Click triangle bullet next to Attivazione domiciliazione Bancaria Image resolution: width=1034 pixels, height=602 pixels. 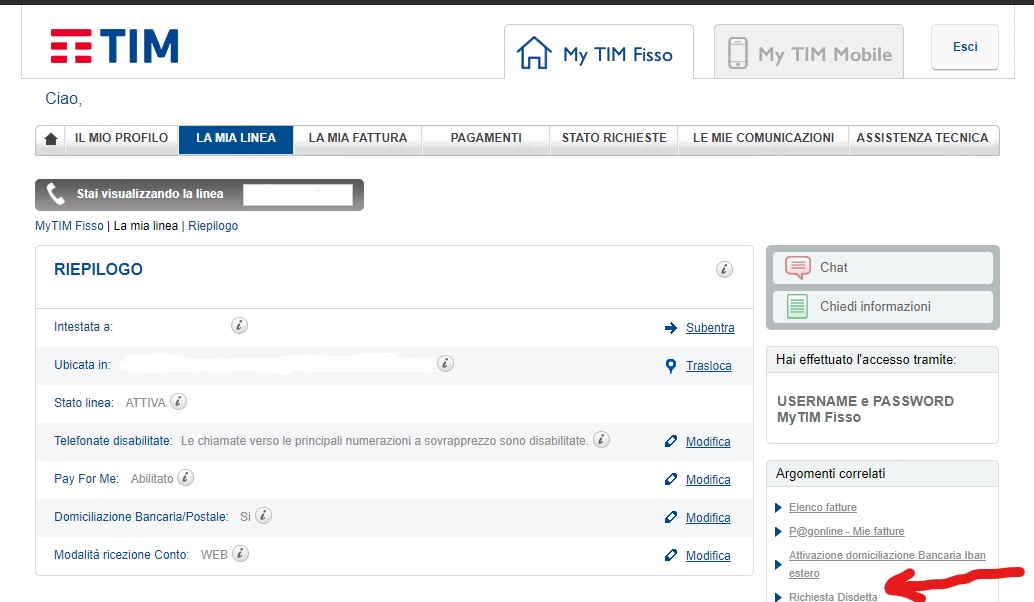click(778, 564)
